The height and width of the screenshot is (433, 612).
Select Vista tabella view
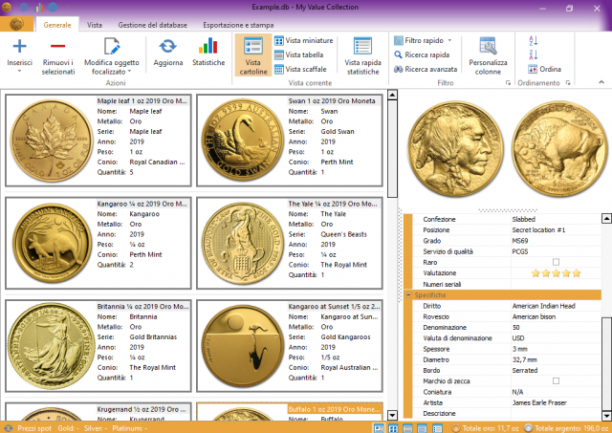pos(299,55)
